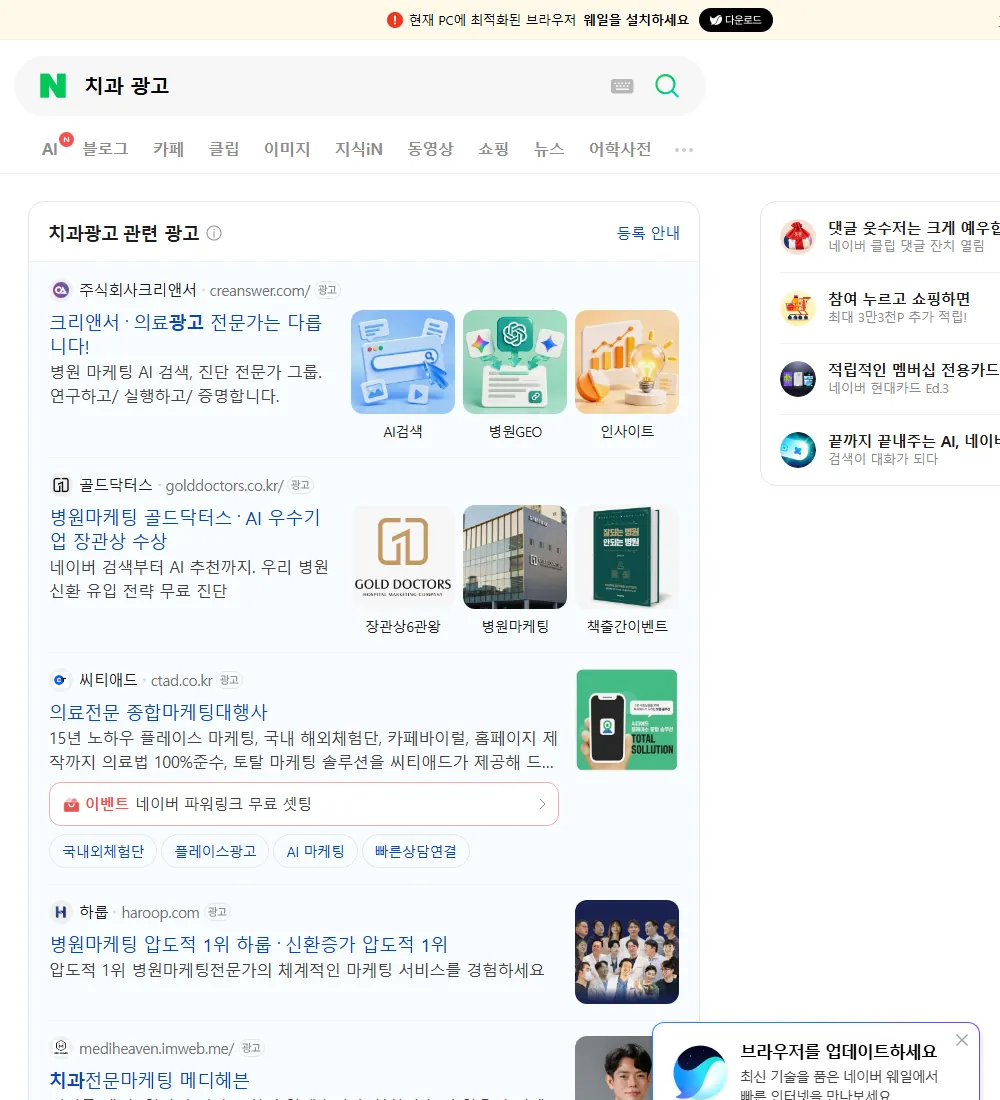The width and height of the screenshot is (1000, 1100).
Task: Open 크리앤서 의료광고 전문가는 다릅니다 headline
Action: click(x=186, y=334)
